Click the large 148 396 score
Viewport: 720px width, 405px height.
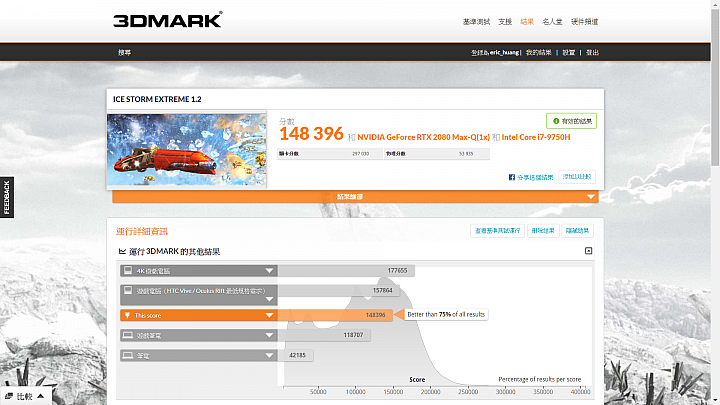(x=311, y=134)
